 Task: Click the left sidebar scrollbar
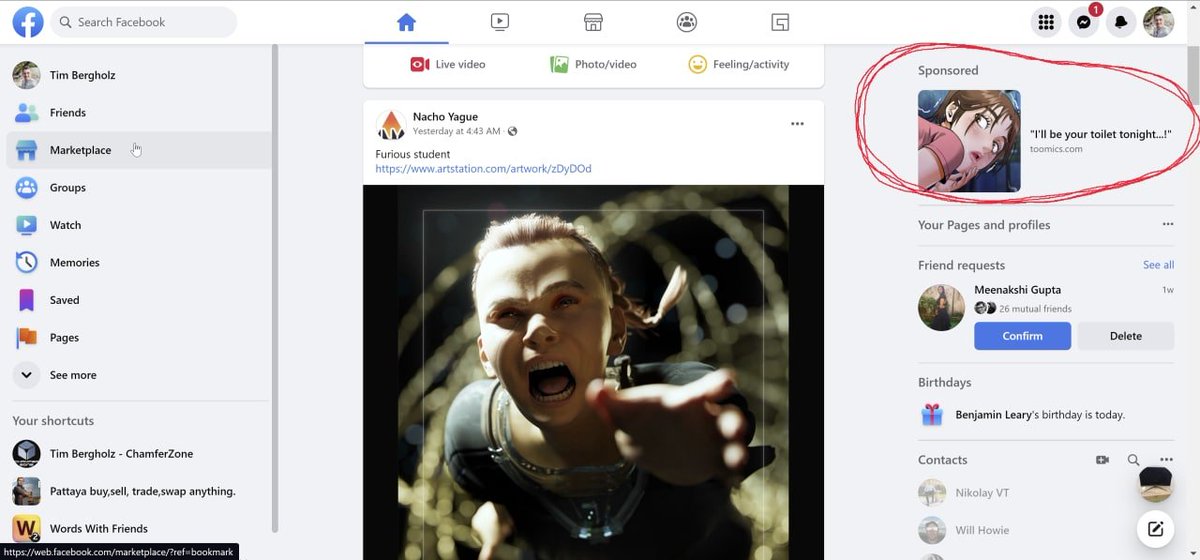[275, 288]
